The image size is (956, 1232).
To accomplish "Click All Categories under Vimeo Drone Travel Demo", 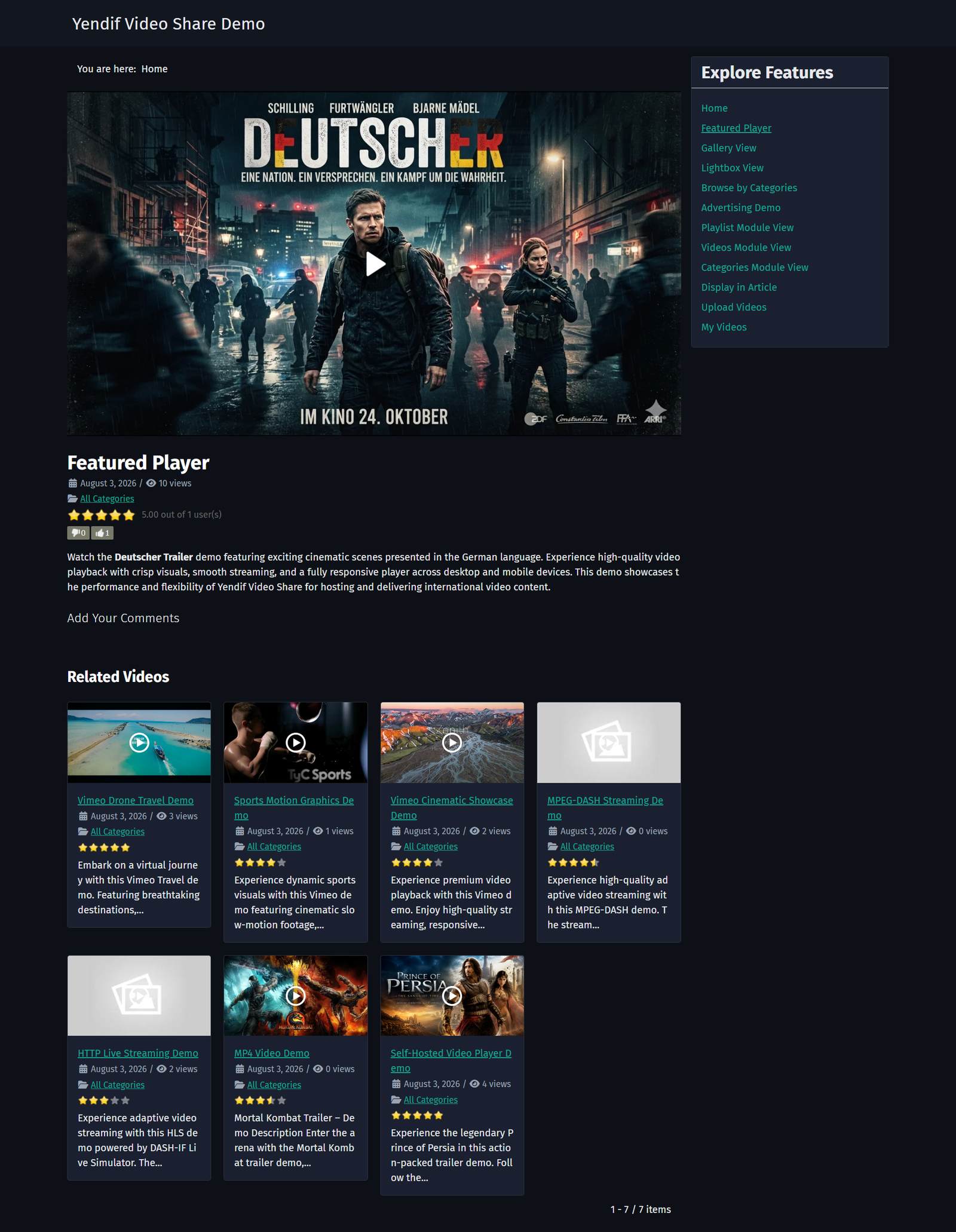I will (118, 831).
